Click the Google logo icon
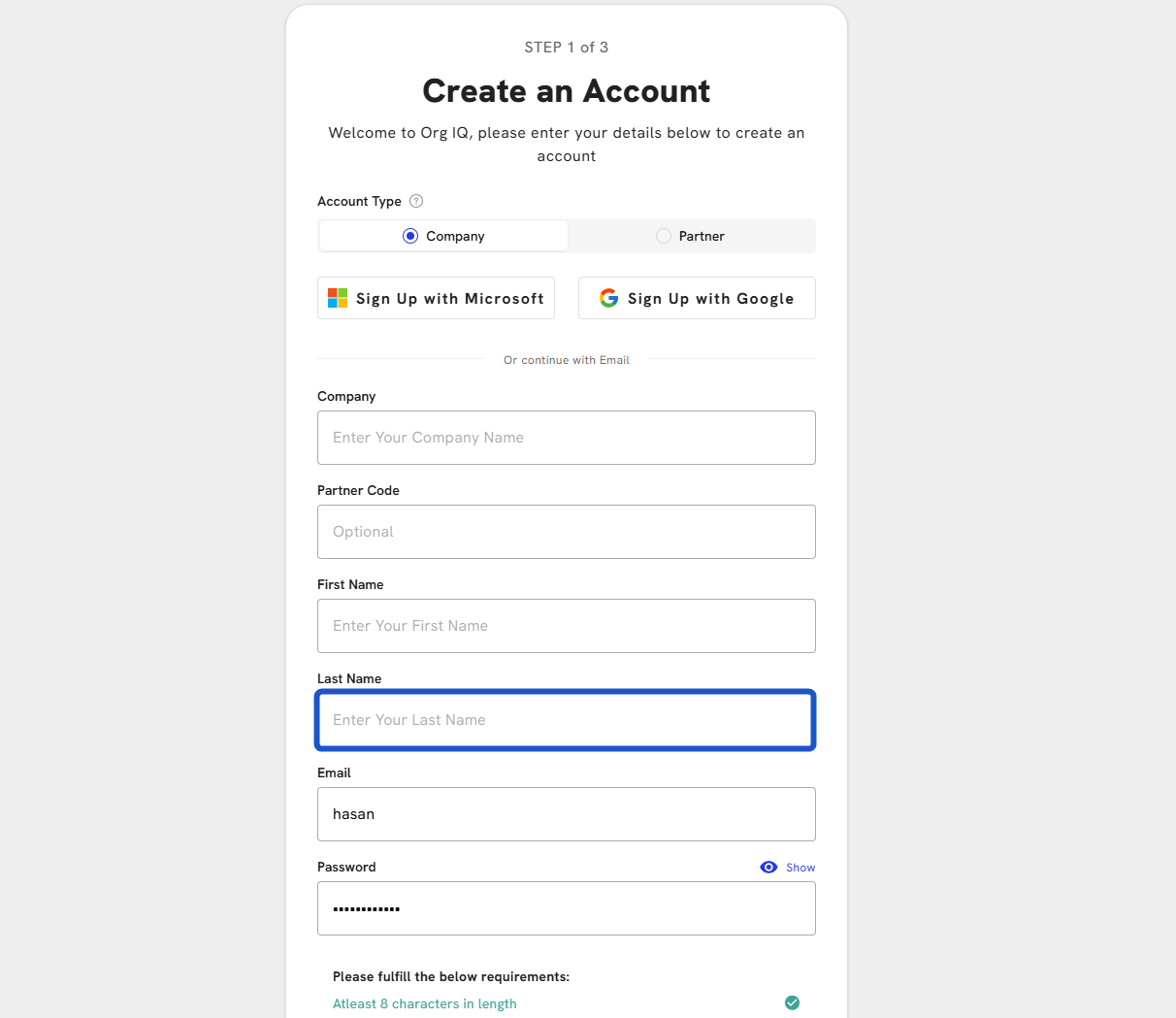Screen dimensions: 1176x1018 [608, 298]
